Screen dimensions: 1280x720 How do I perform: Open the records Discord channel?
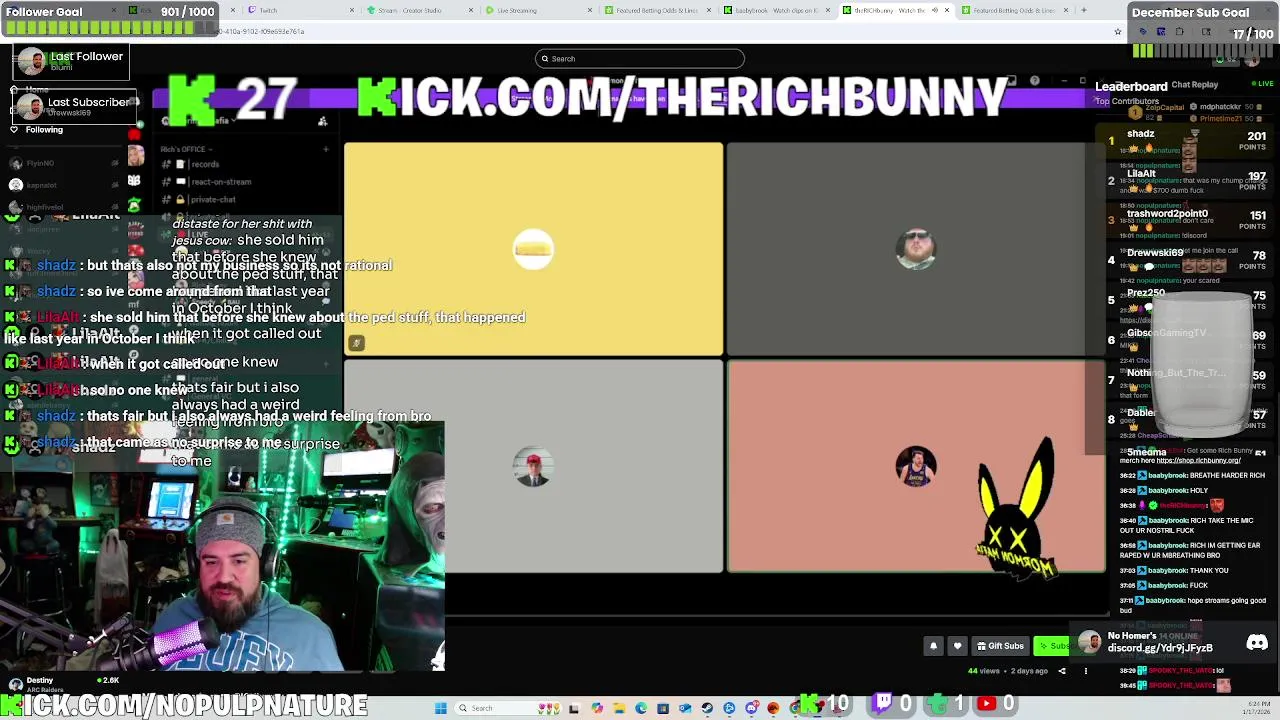tap(205, 164)
